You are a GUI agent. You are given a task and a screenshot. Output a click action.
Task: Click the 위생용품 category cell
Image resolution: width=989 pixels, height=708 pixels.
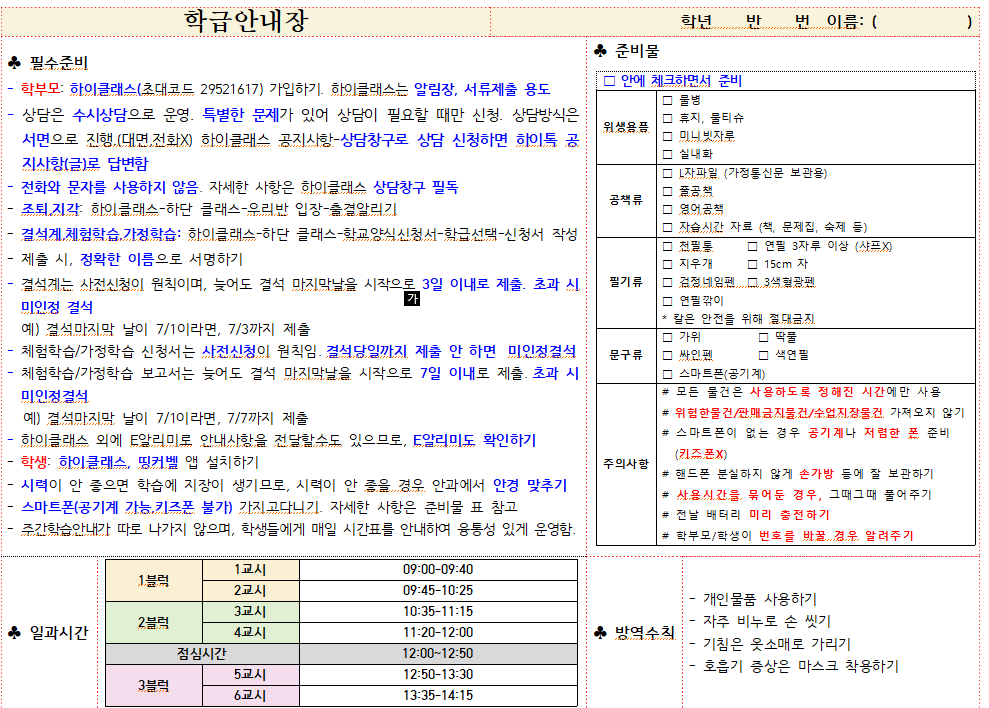coord(626,127)
